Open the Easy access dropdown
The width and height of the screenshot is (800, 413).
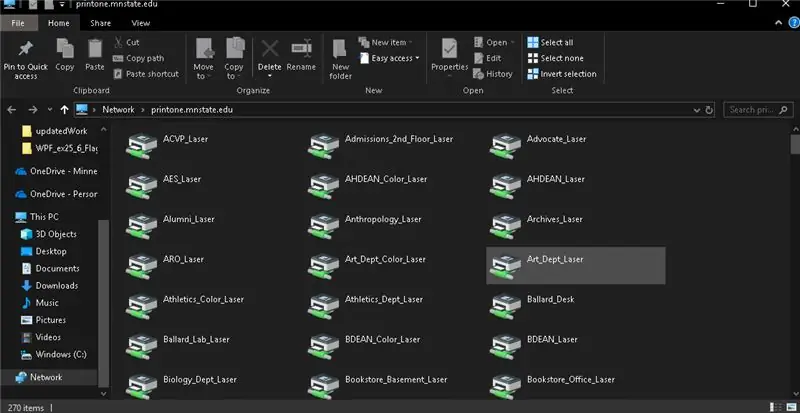pyautogui.click(x=390, y=58)
